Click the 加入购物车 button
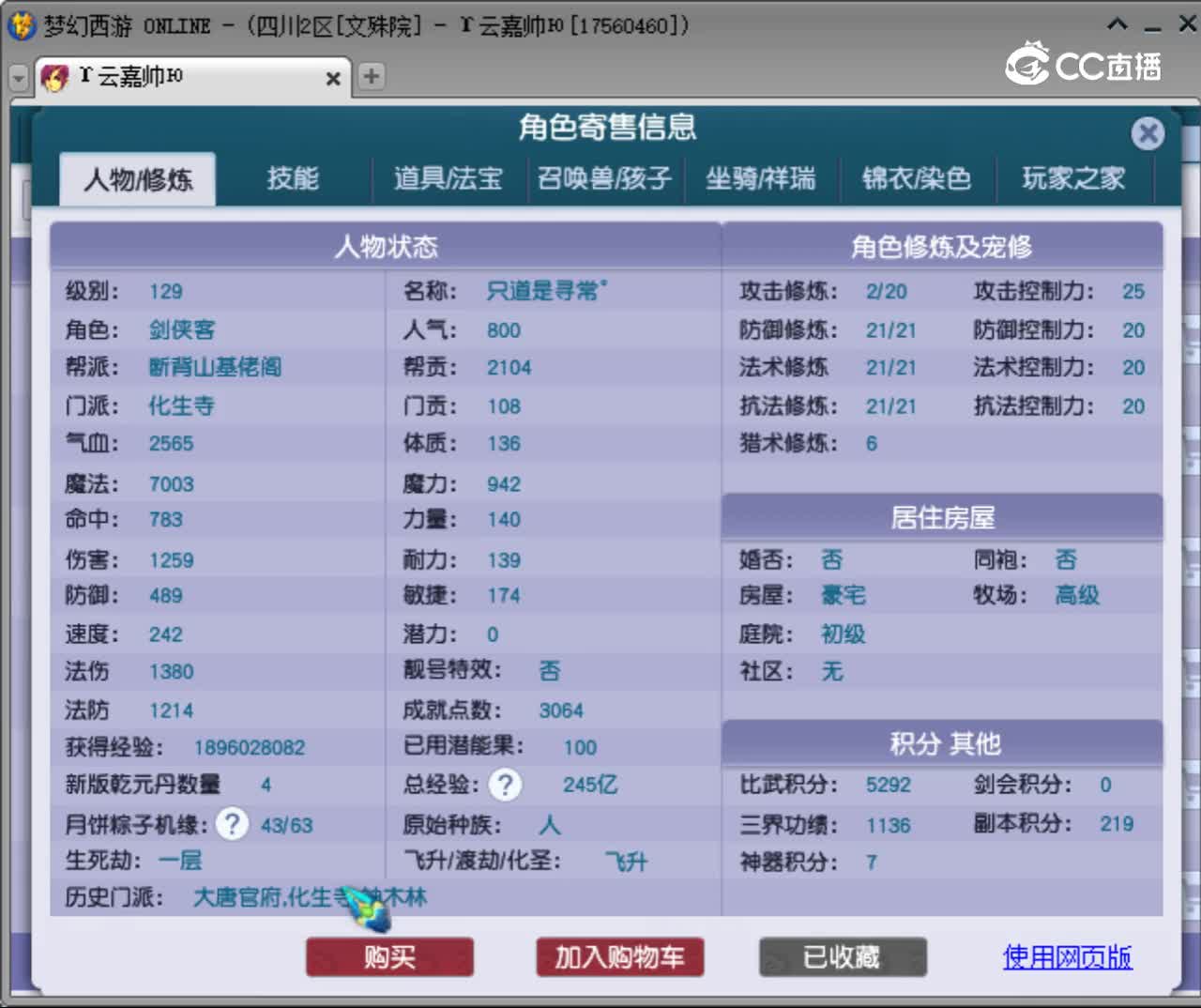1201x1008 pixels. pyautogui.click(x=619, y=957)
